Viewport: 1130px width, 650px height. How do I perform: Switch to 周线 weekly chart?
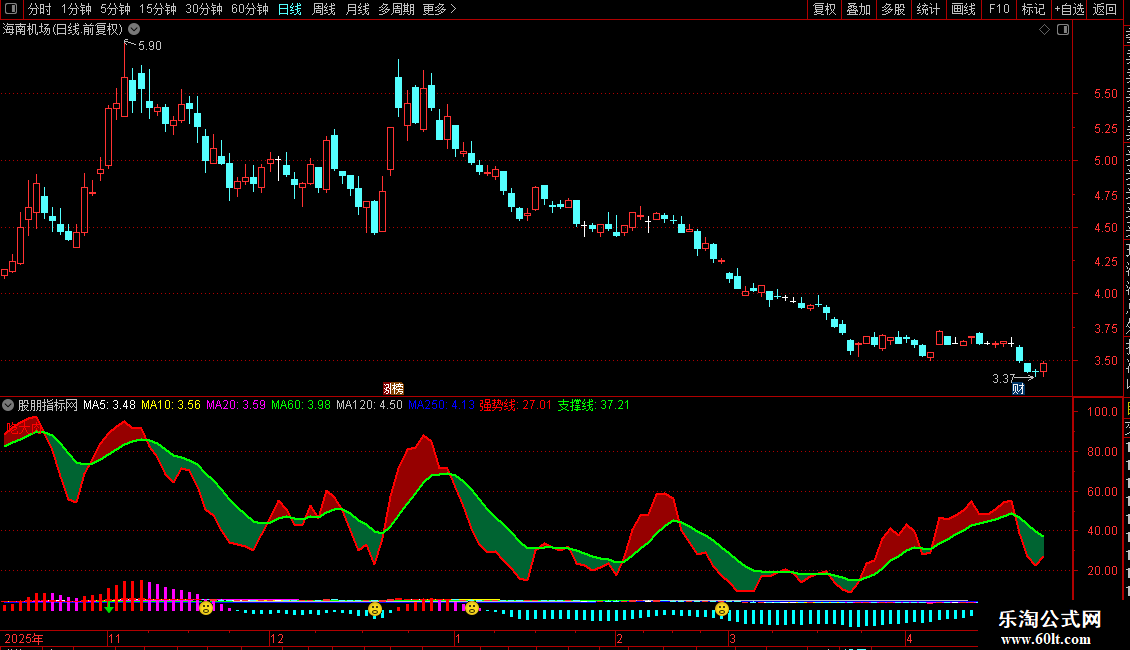[324, 9]
